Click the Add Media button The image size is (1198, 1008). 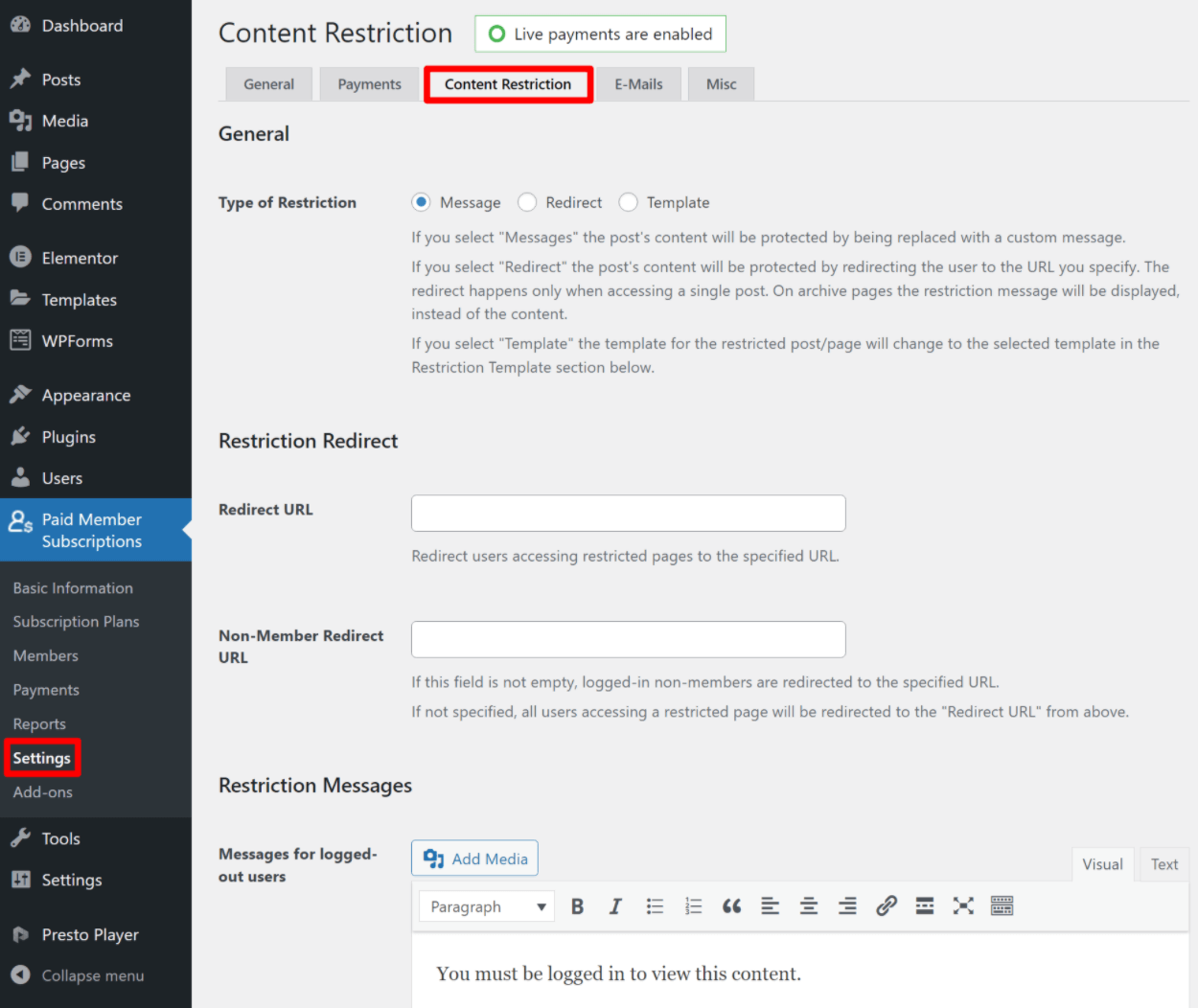point(474,859)
